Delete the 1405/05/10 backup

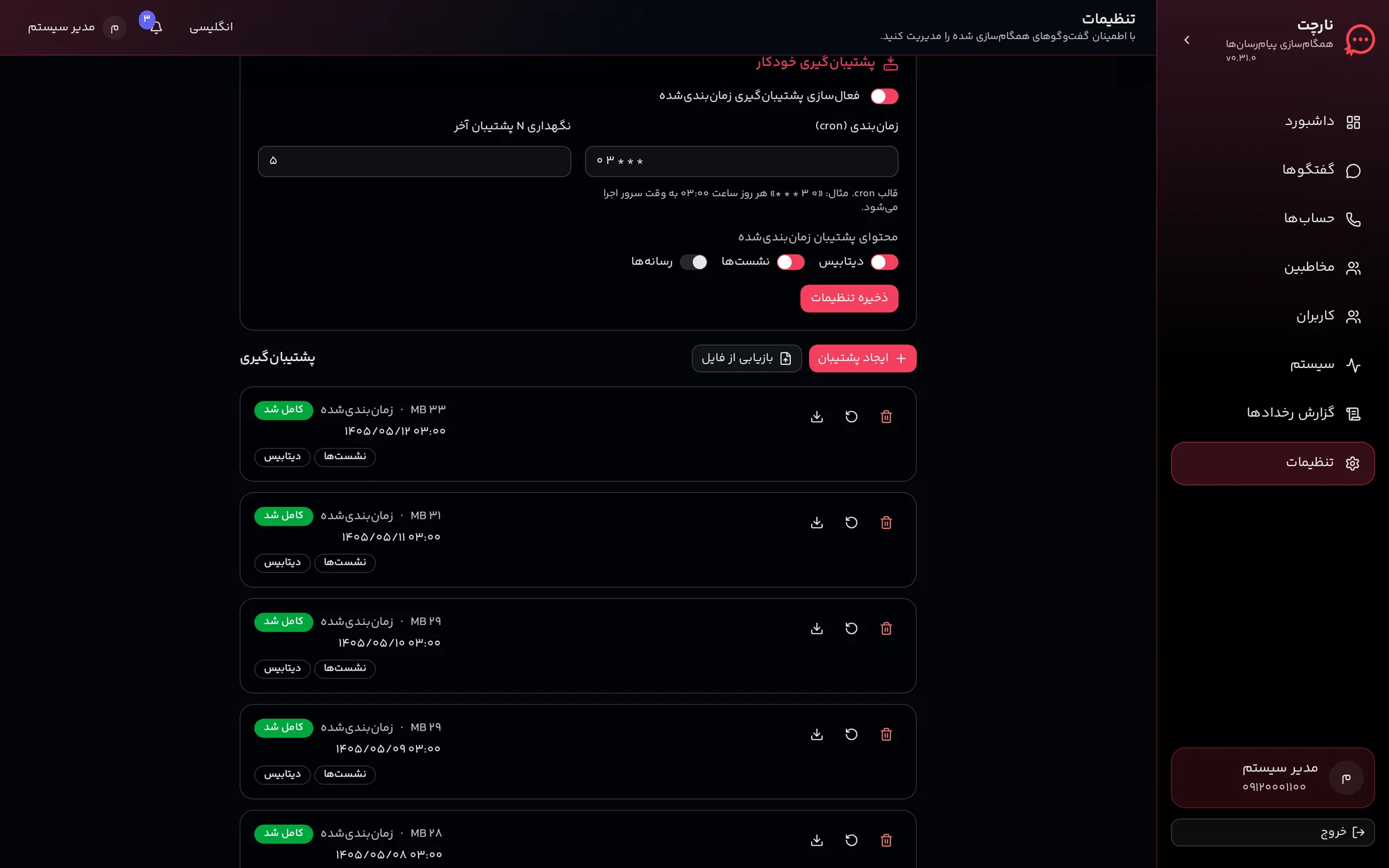pos(886,628)
